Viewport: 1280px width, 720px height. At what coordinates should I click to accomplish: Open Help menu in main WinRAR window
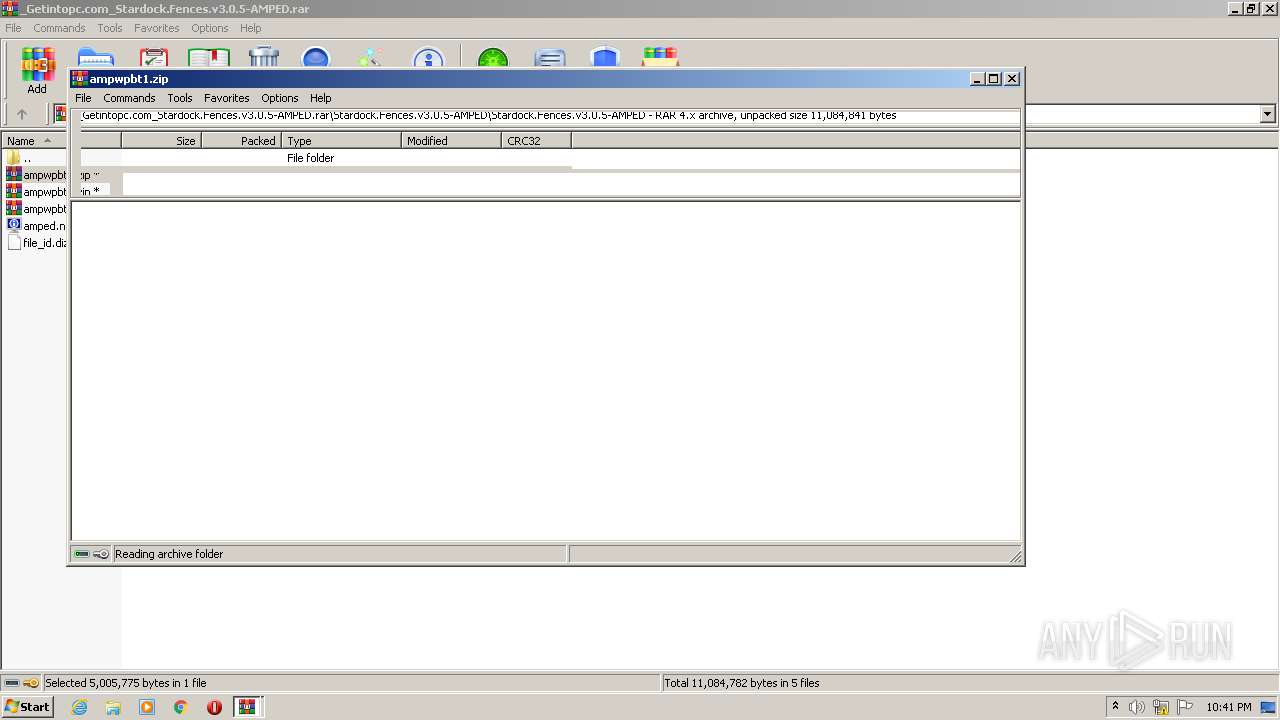(x=251, y=28)
